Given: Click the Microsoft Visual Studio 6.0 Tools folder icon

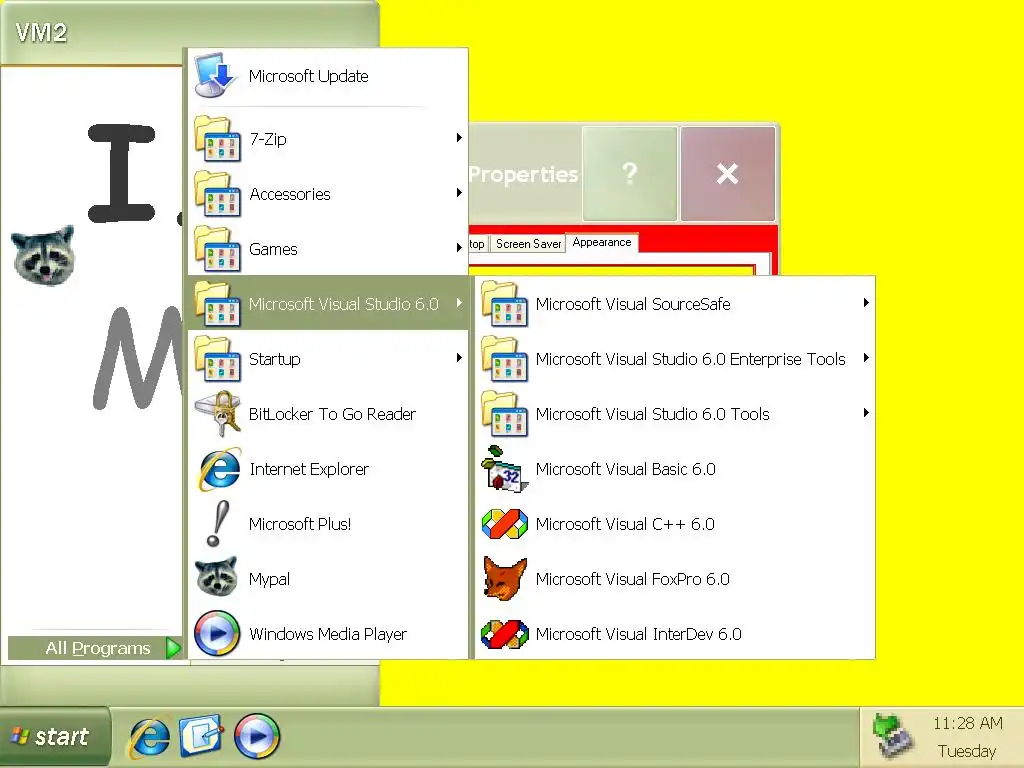Looking at the screenshot, I should coord(505,413).
